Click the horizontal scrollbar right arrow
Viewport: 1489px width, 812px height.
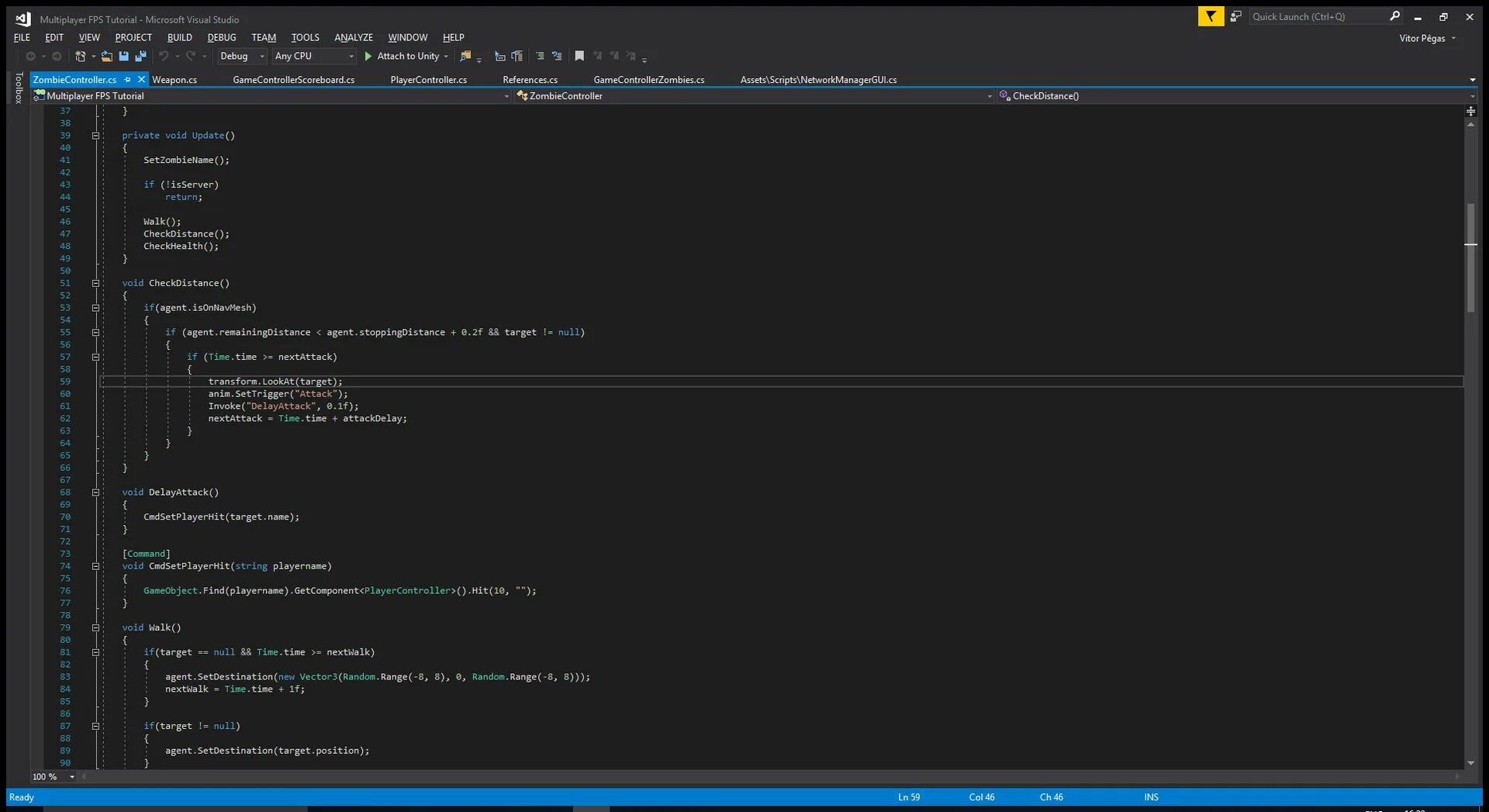(x=1457, y=776)
